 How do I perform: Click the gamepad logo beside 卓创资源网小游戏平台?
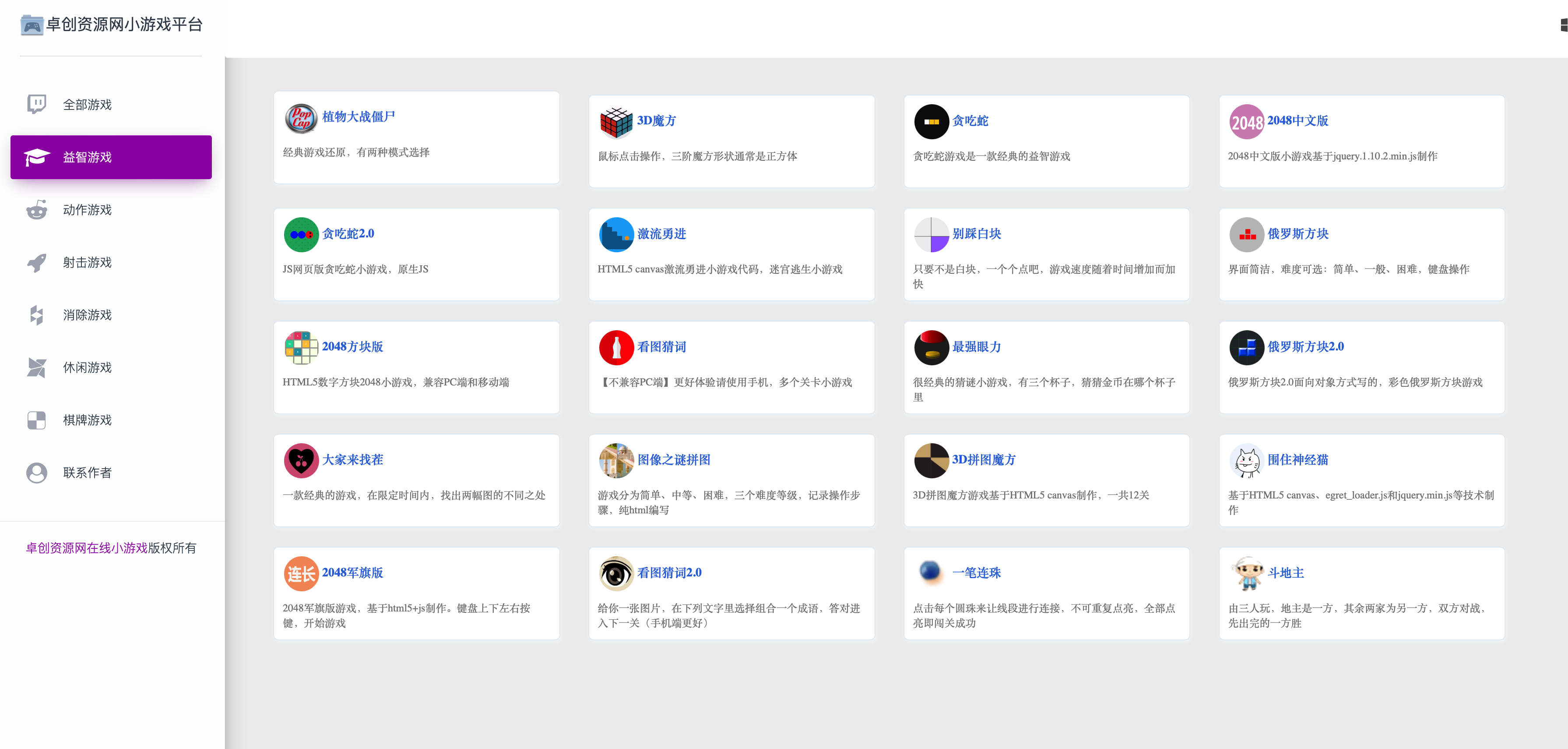tap(32, 25)
